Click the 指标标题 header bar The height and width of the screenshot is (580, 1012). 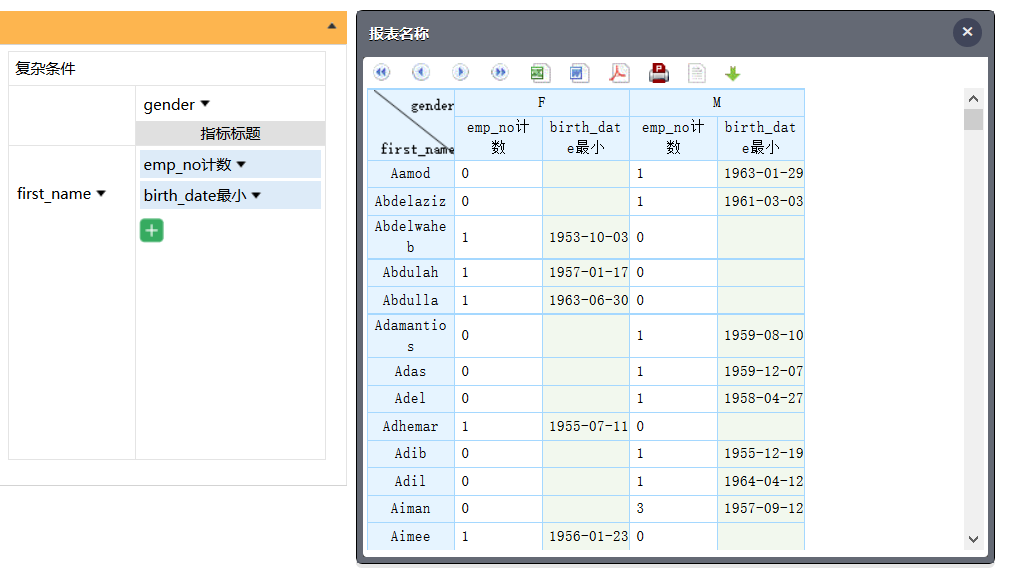click(x=230, y=133)
